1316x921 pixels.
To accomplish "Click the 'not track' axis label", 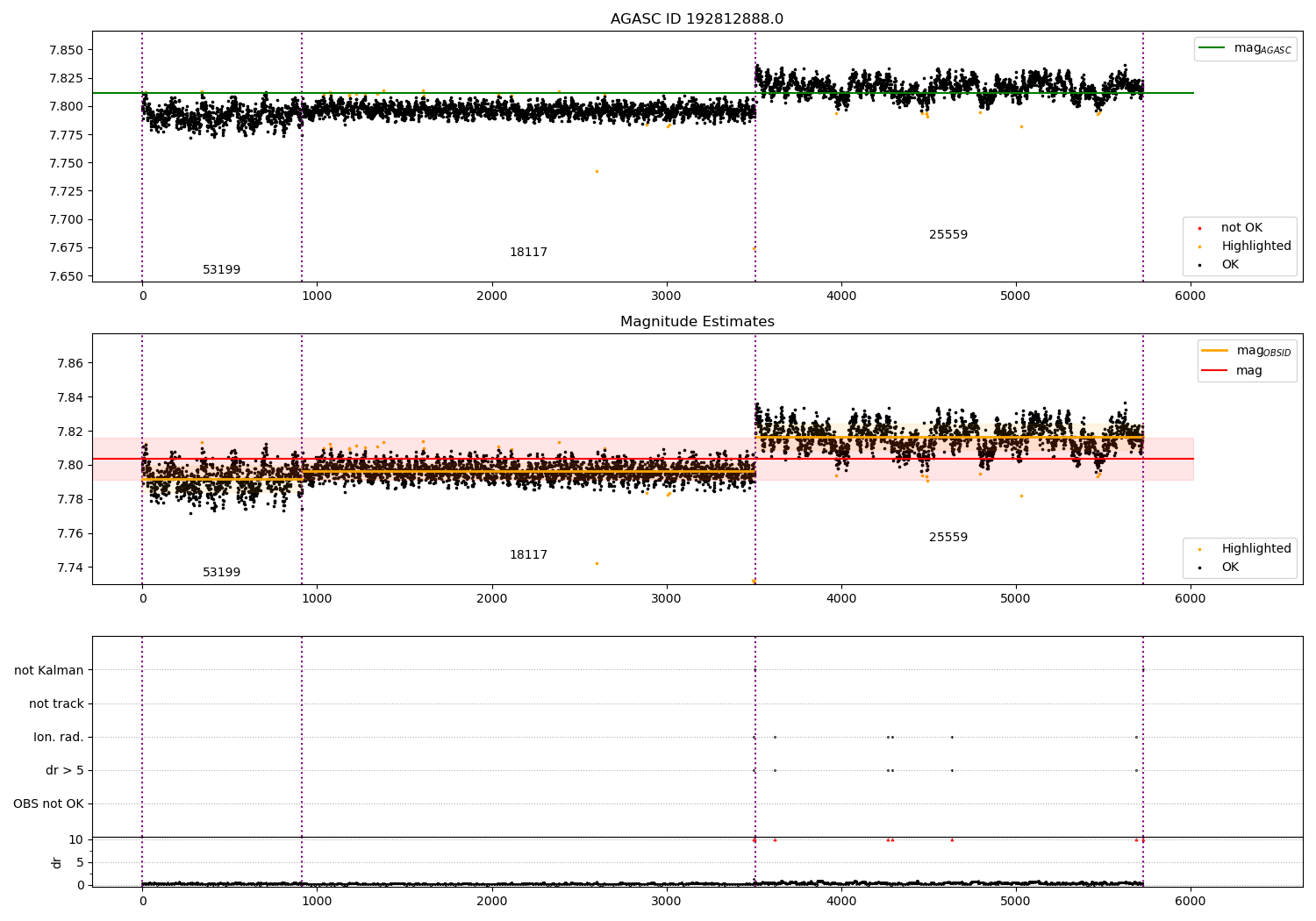I will click(56, 704).
